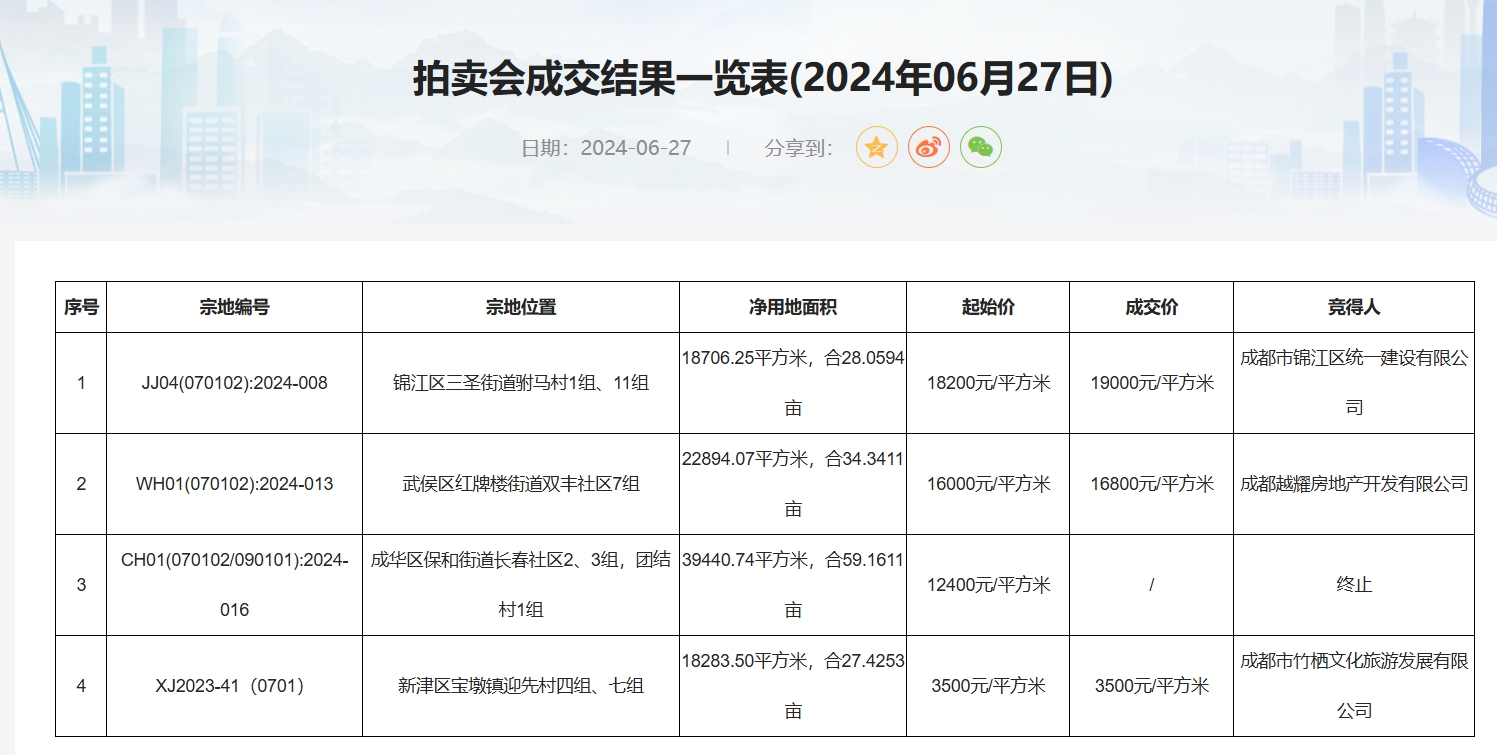This screenshot has width=1497, height=755.
Task: Click winner 成都市竹栖文化旅游发展有限公司
Action: point(1354,686)
